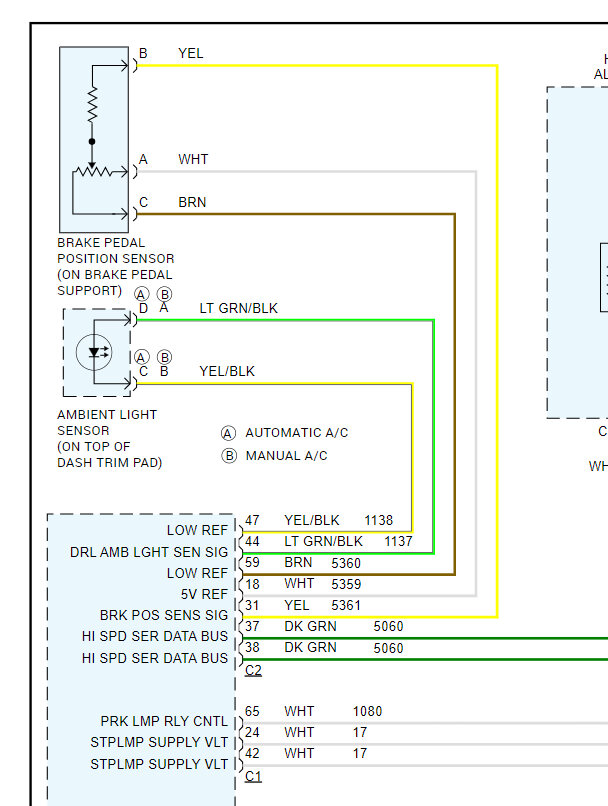Viewport: 608px width, 806px height.
Task: Click pin 38 DK GRN circuit 5060
Action: point(324,648)
